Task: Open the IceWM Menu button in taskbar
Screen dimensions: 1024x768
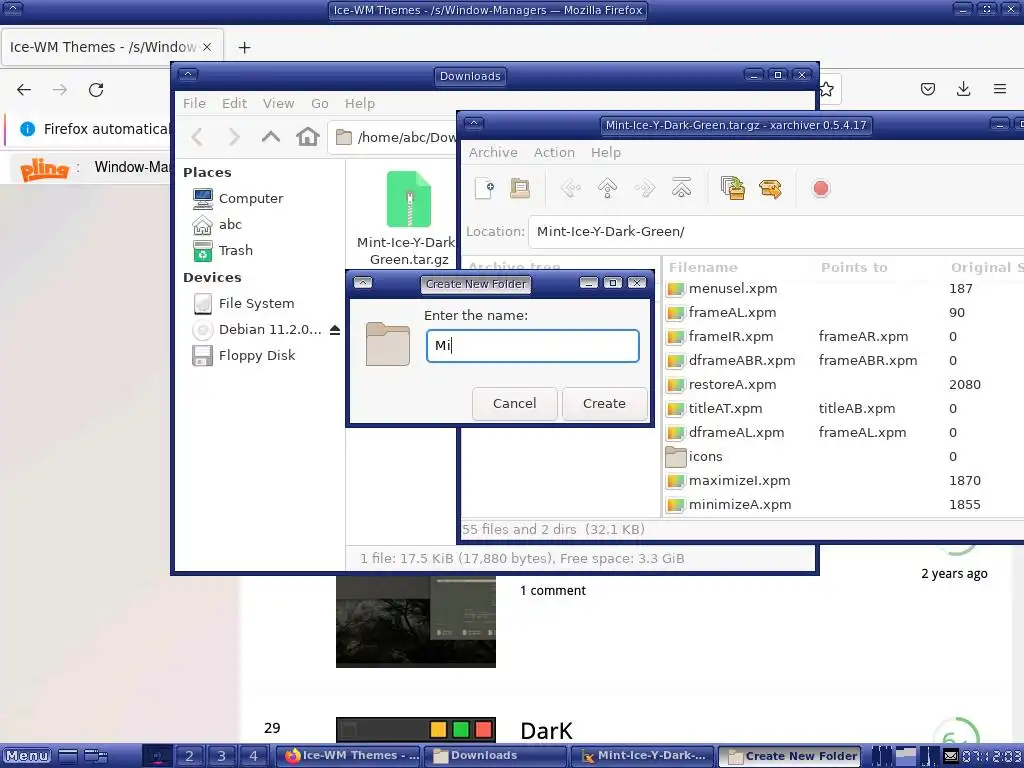Action: coord(27,756)
